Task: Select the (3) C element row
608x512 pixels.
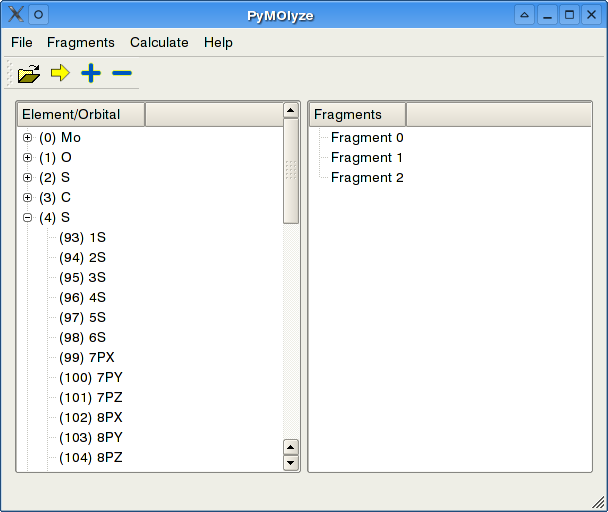Action: [x=55, y=197]
